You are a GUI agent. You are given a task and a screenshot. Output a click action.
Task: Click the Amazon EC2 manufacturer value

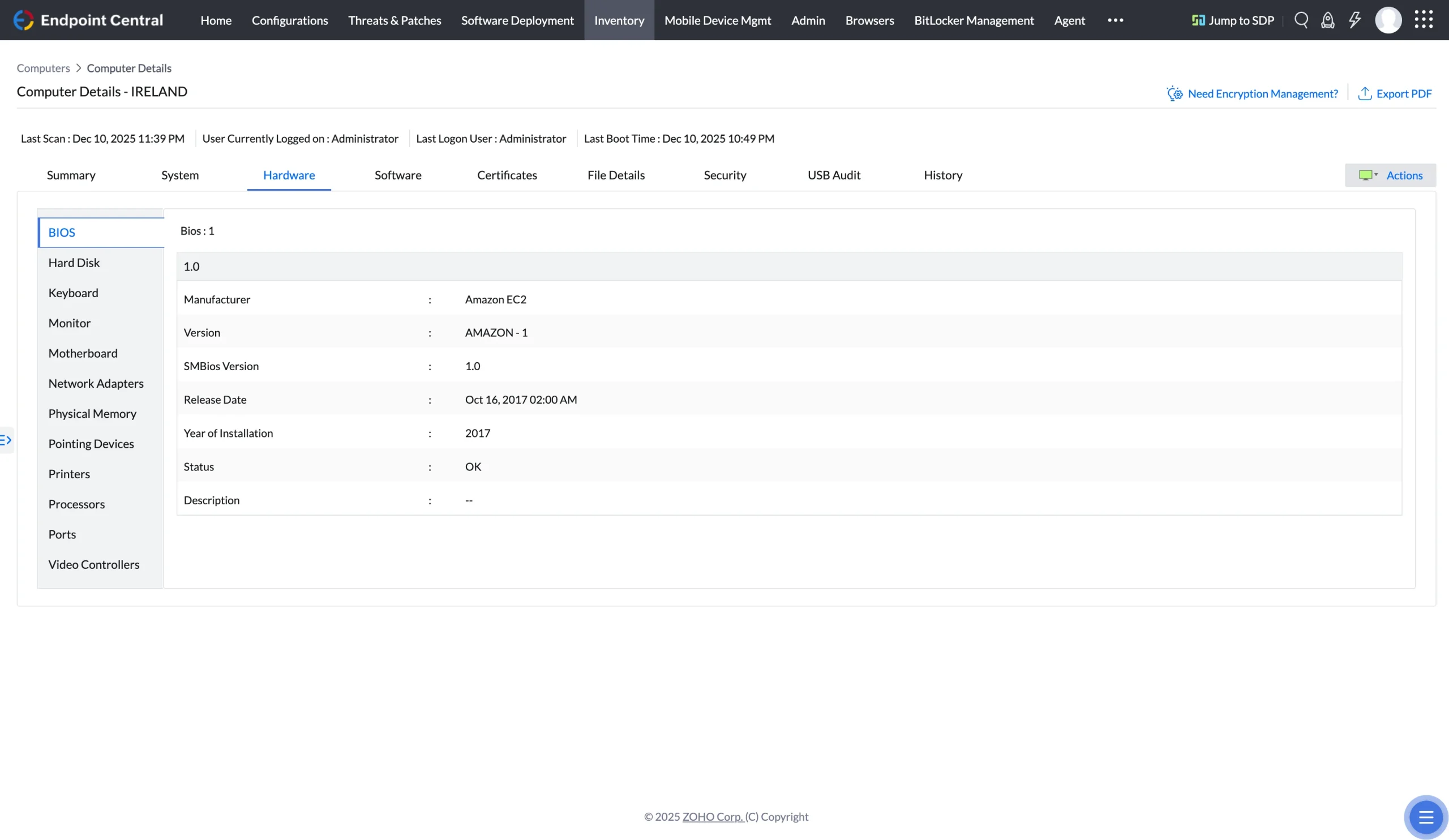click(496, 299)
